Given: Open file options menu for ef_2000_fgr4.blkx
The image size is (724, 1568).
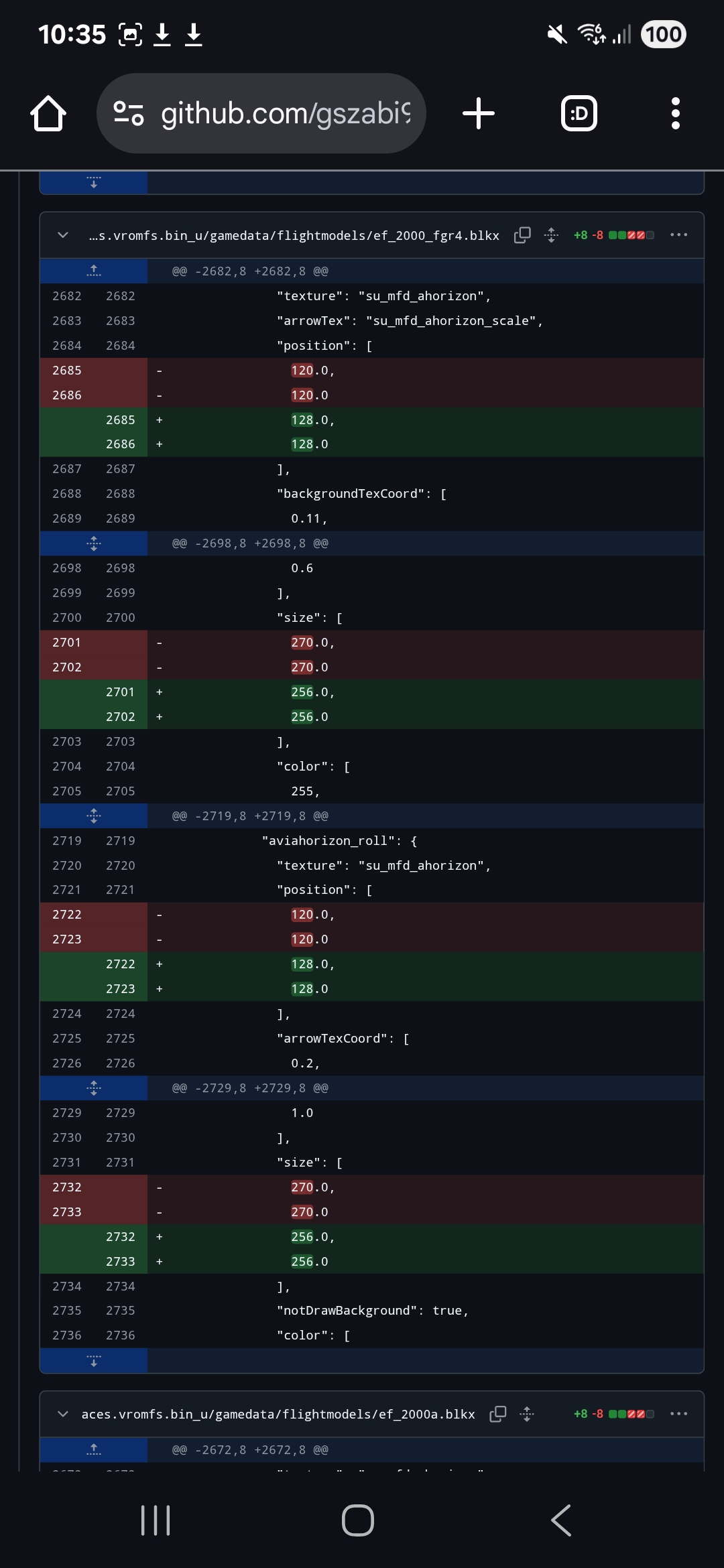Looking at the screenshot, I should point(678,235).
